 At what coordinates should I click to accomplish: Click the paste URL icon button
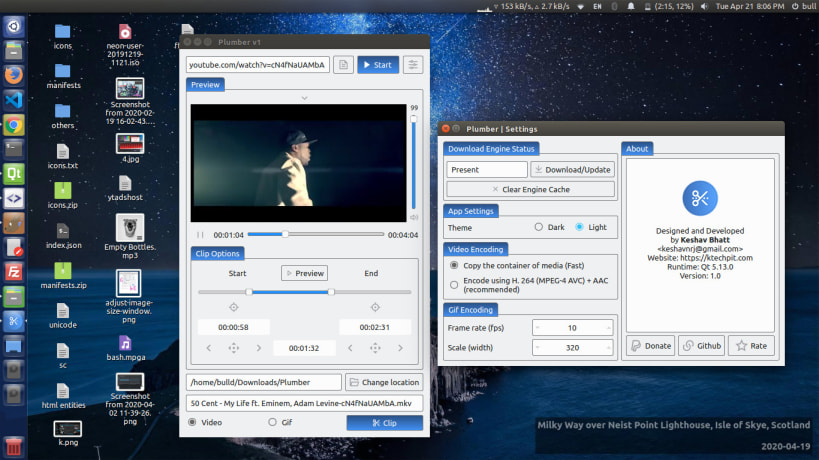(x=343, y=65)
